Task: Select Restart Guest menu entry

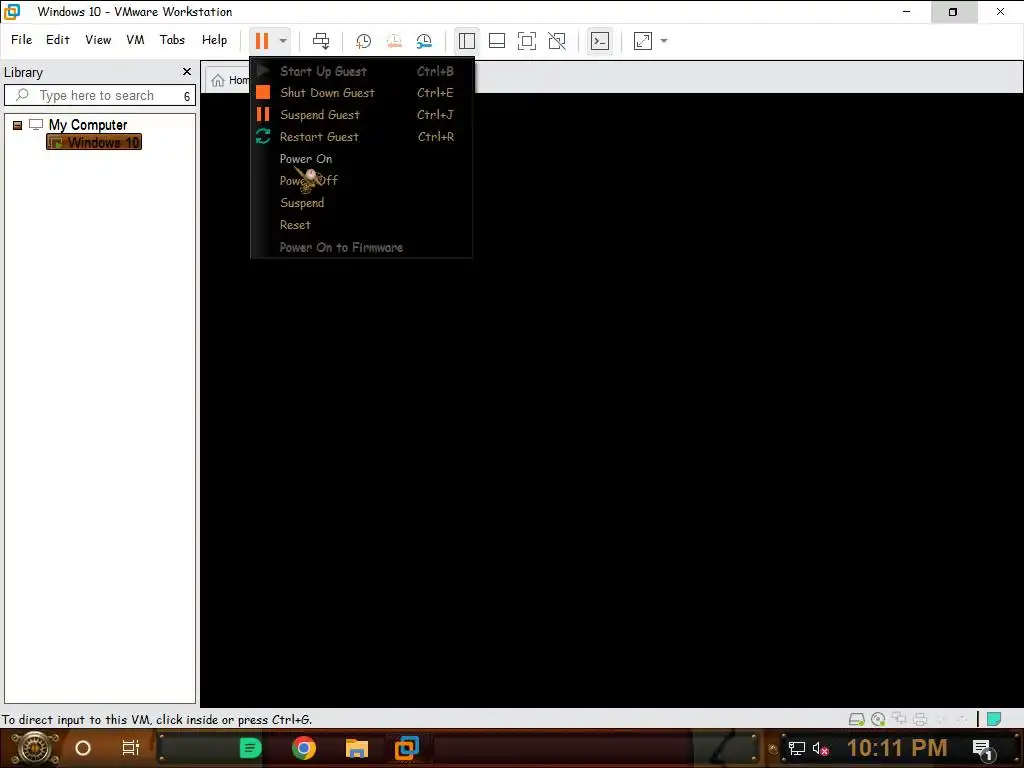Action: click(361, 137)
